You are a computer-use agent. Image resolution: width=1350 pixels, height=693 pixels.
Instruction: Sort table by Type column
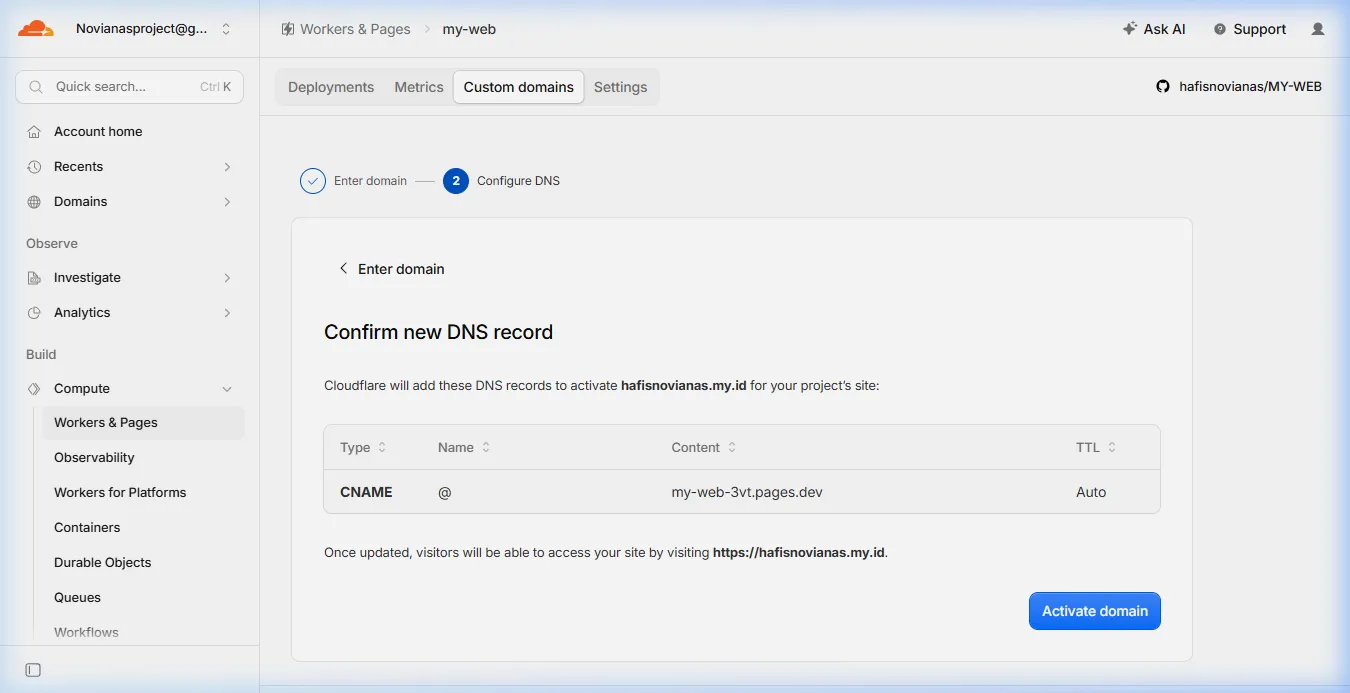[x=363, y=447]
